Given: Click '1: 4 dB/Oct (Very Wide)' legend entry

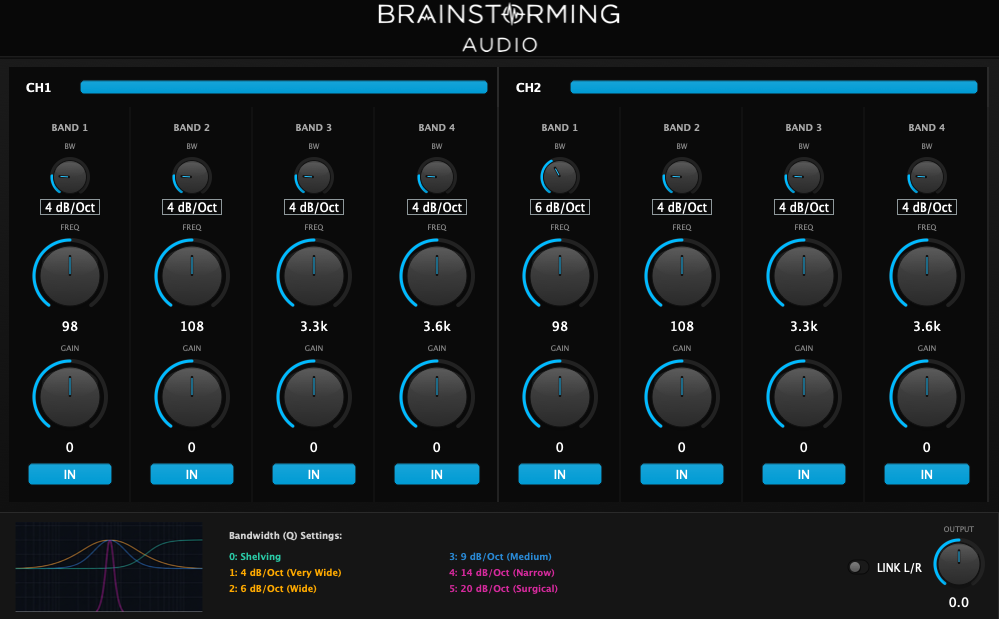Looking at the screenshot, I should (x=285, y=573).
